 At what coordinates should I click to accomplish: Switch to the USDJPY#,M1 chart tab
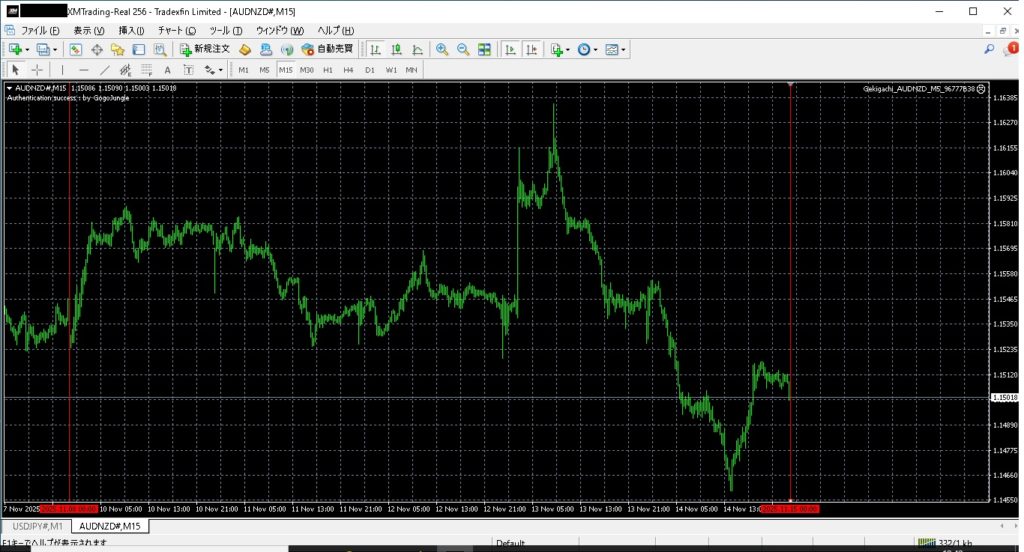[x=37, y=526]
